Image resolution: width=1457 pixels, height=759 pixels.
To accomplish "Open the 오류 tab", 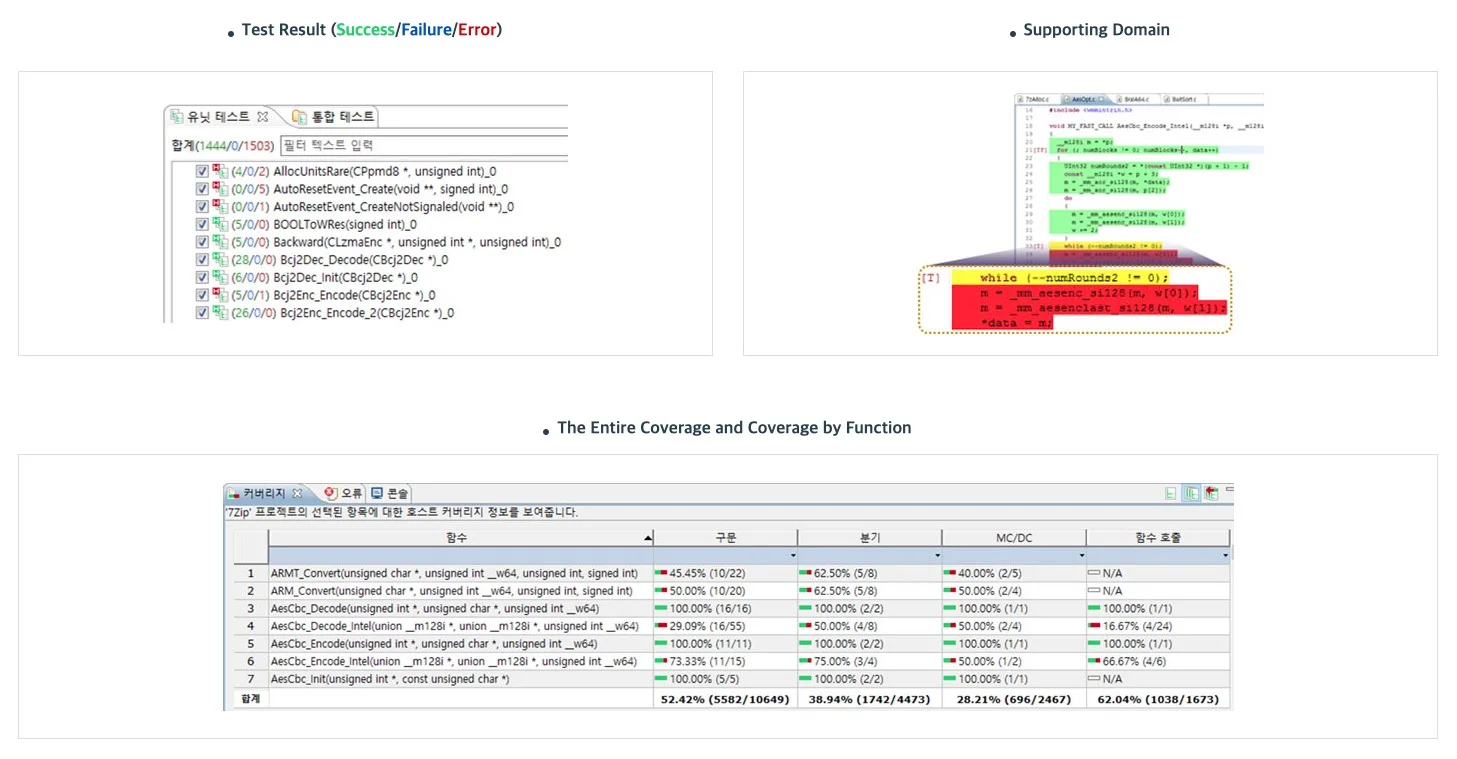I will (342, 493).
